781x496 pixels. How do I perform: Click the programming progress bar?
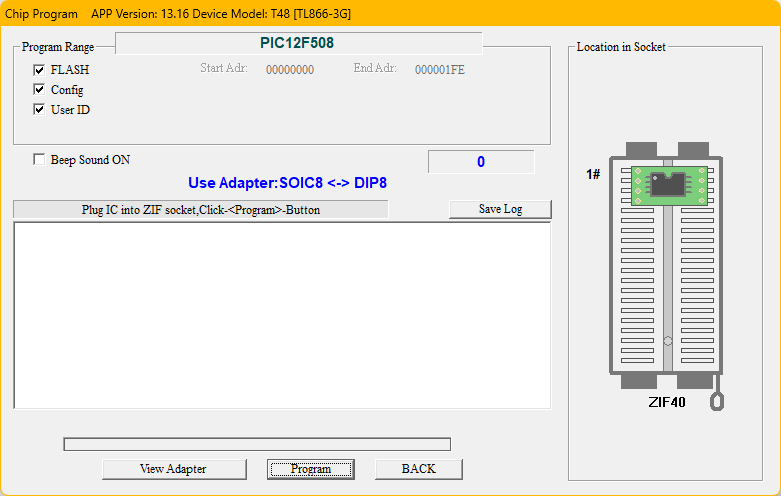click(x=257, y=444)
